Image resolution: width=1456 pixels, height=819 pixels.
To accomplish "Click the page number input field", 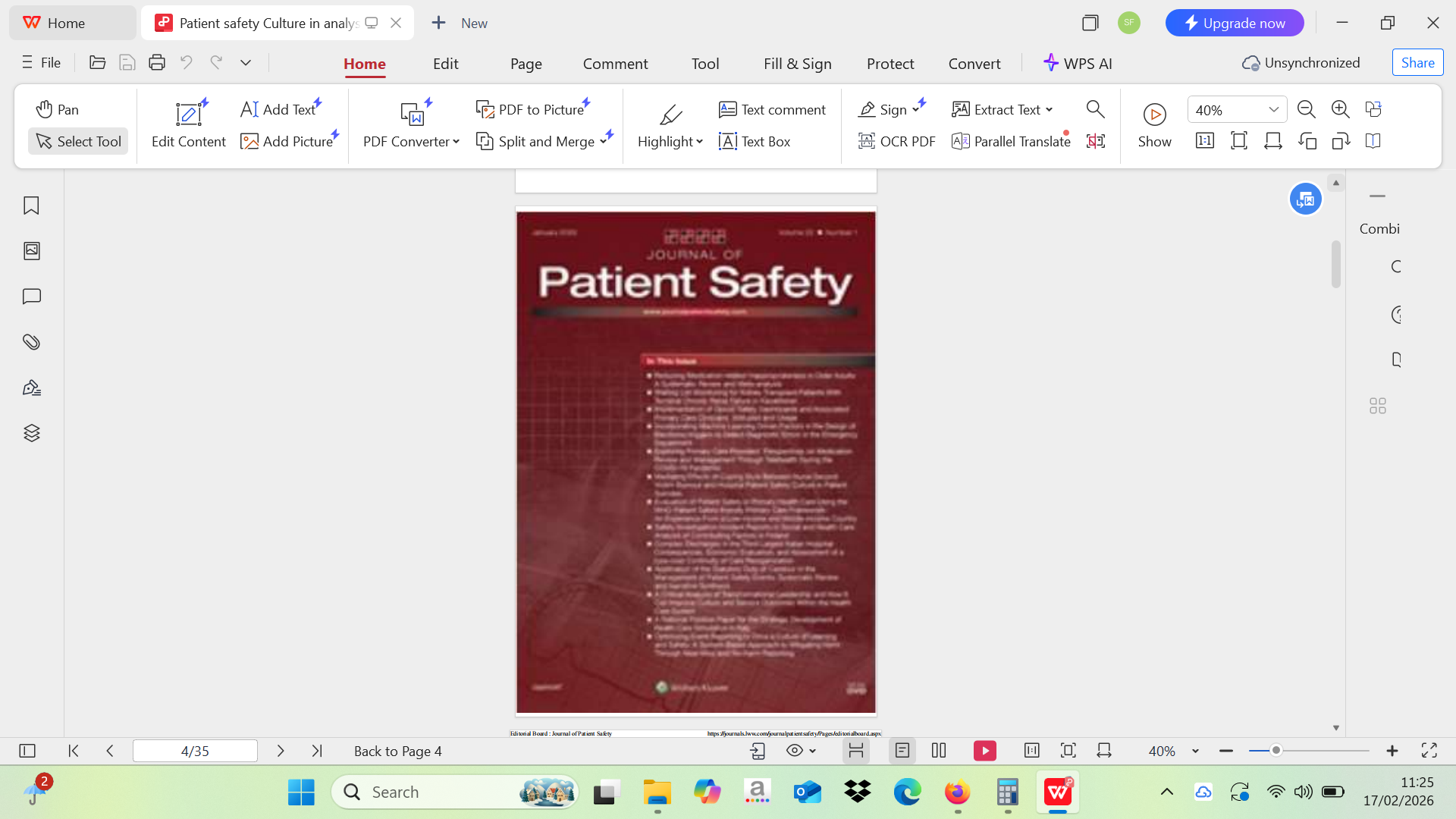I will point(195,751).
